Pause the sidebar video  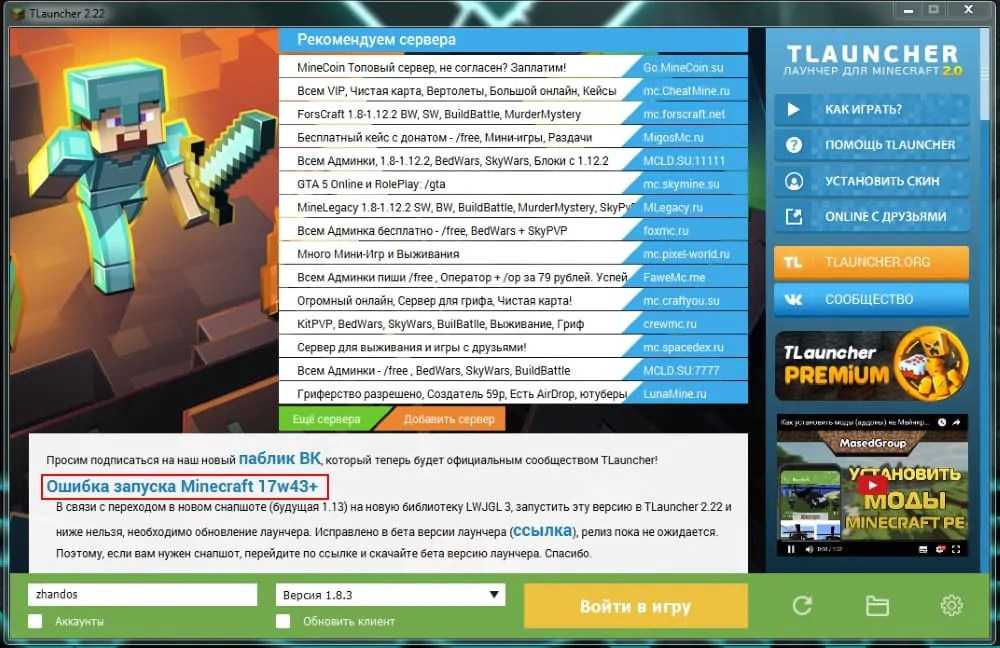point(791,549)
